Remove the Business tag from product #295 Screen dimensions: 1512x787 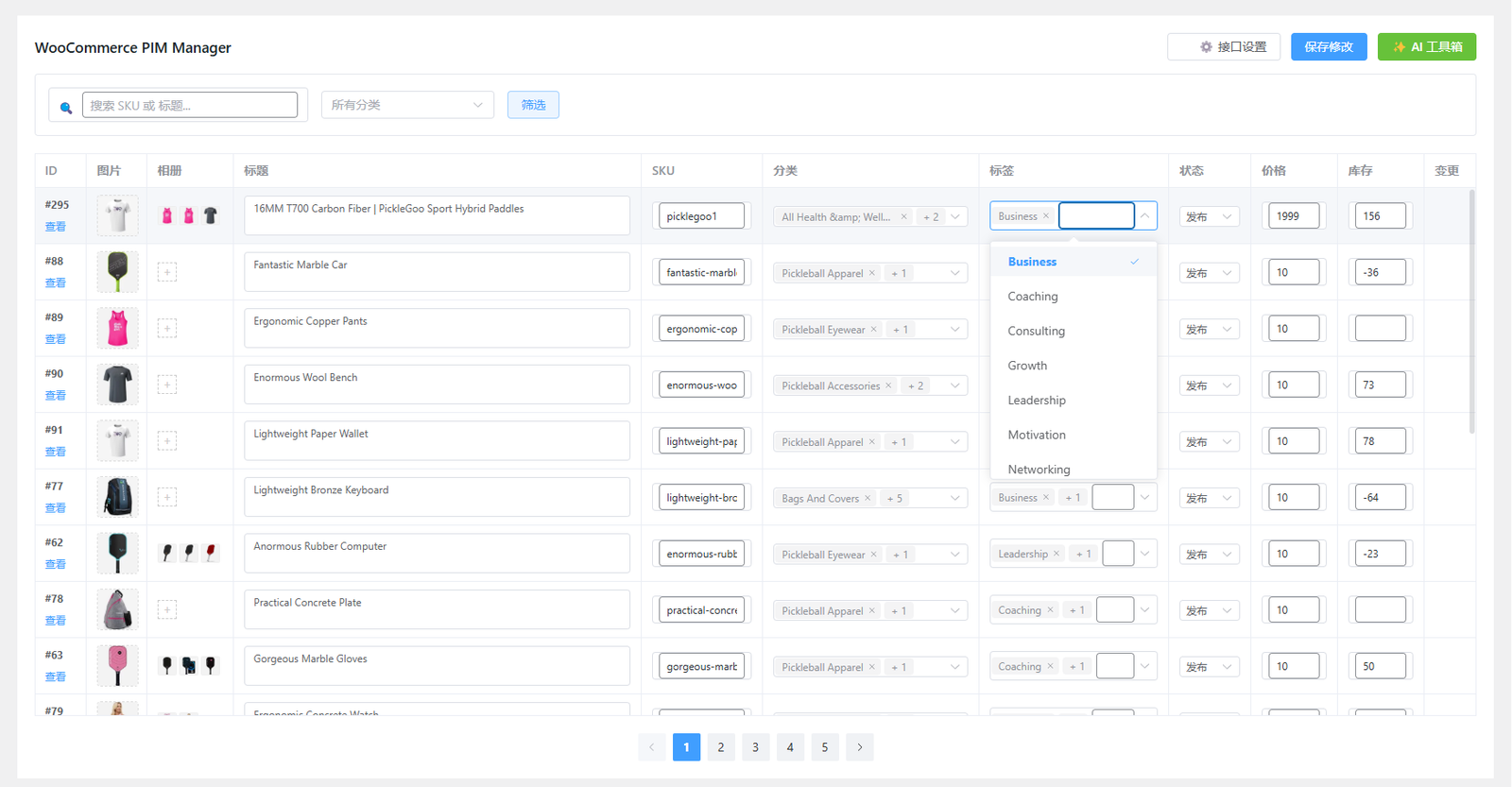pyautogui.click(x=1046, y=216)
